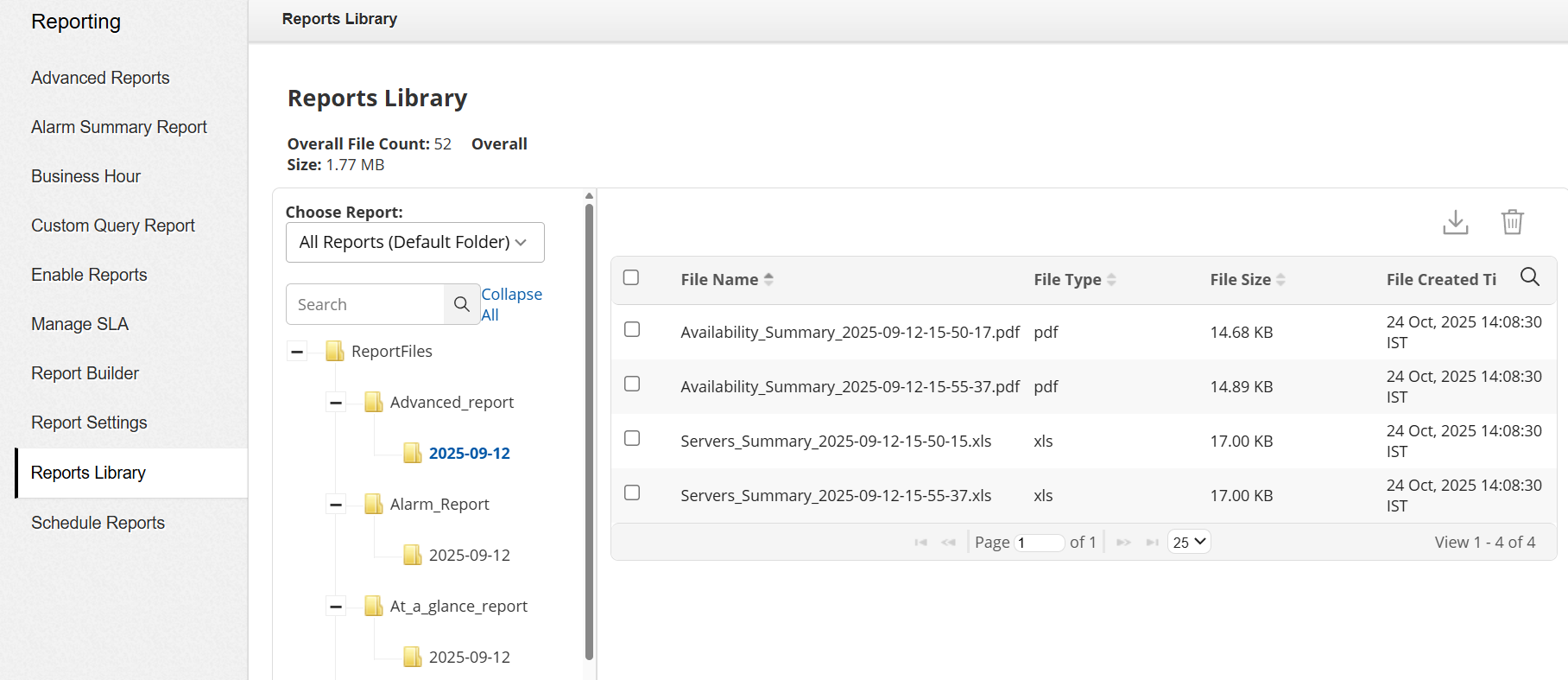Sort by File Type column arrows
Screen dimensions: 1568x680
pyautogui.click(x=1111, y=279)
